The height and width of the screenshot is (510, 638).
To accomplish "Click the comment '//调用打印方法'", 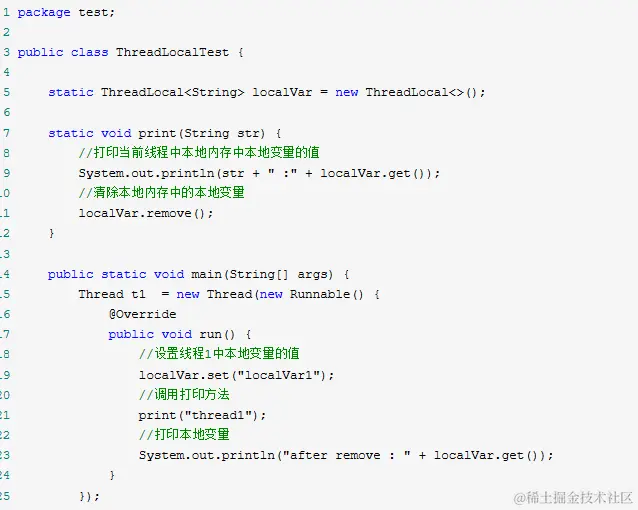I will (x=184, y=394).
